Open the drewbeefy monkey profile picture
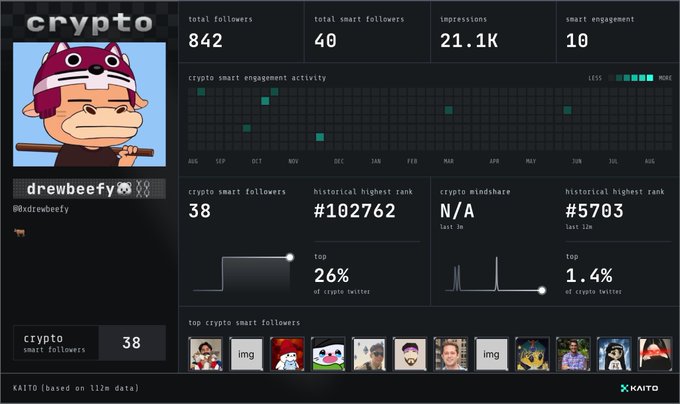 (89, 104)
